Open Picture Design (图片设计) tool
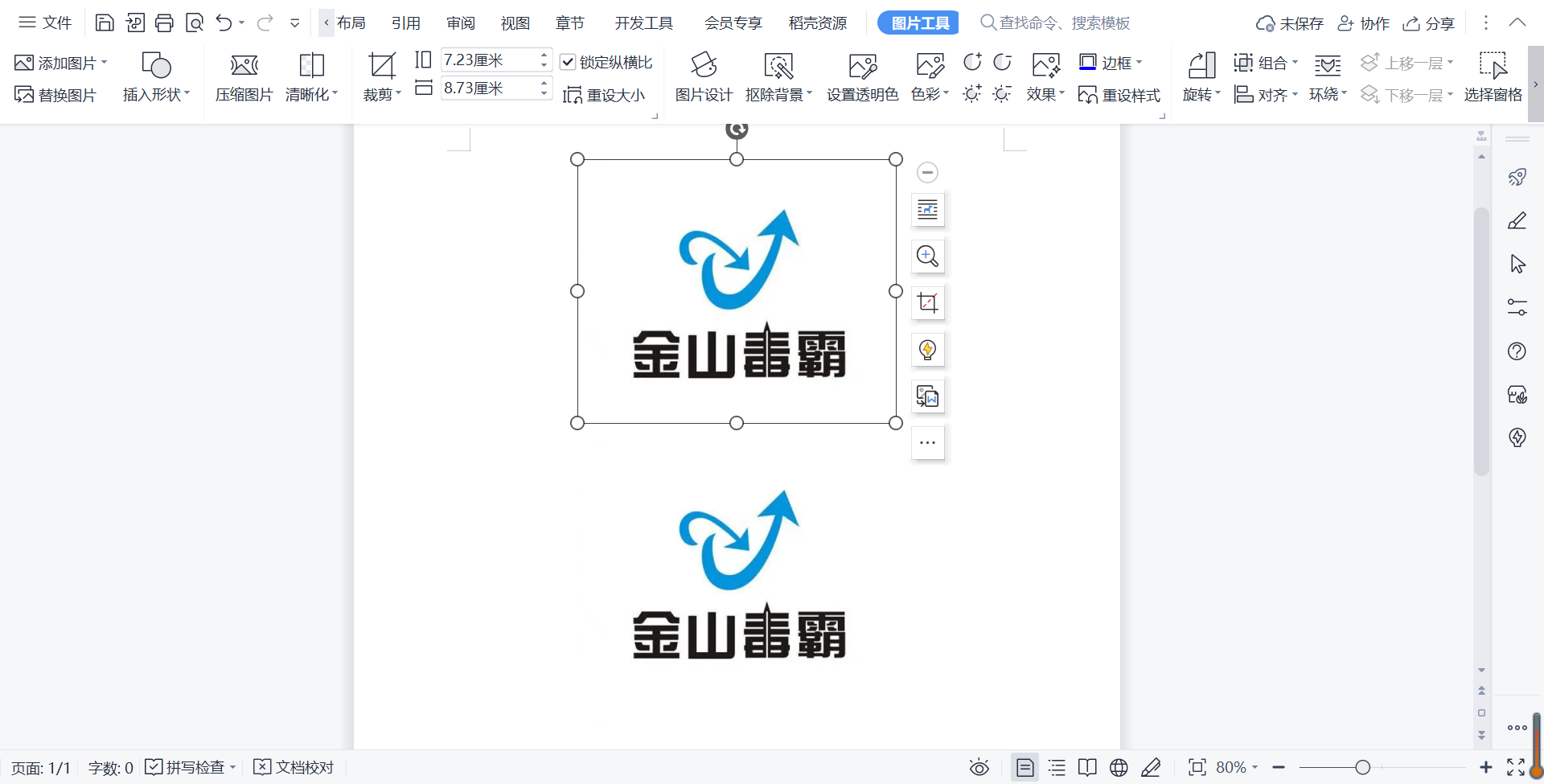1544x784 pixels. (x=704, y=78)
